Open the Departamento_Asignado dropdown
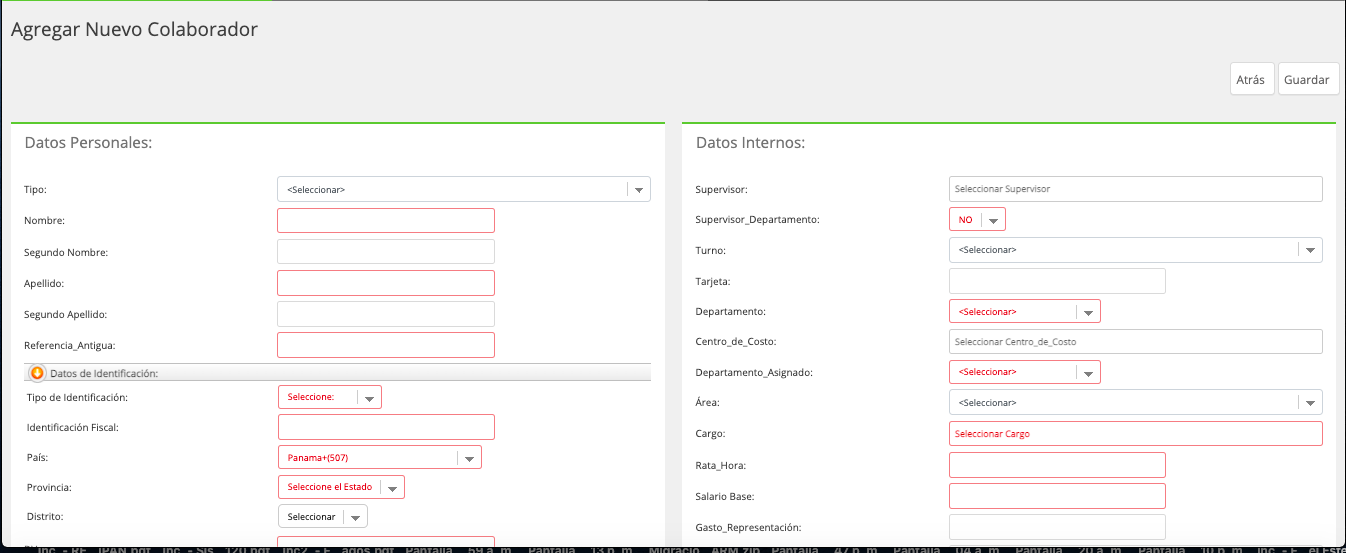Screen dimensions: 1346x553 point(1025,372)
